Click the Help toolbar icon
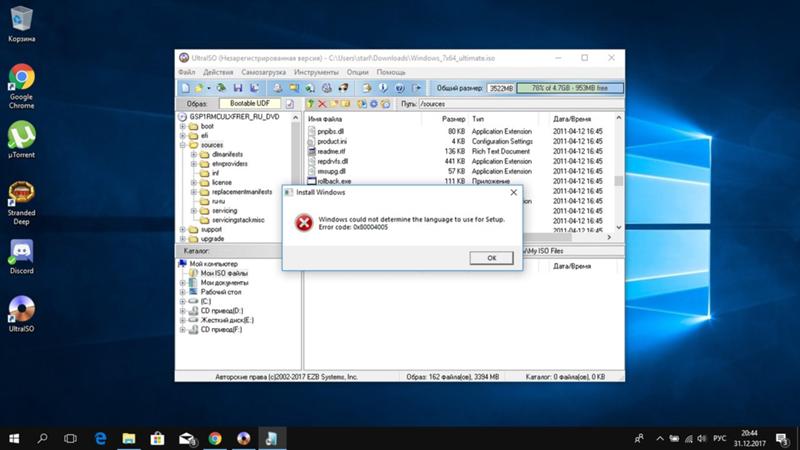The image size is (800, 450). point(399,88)
